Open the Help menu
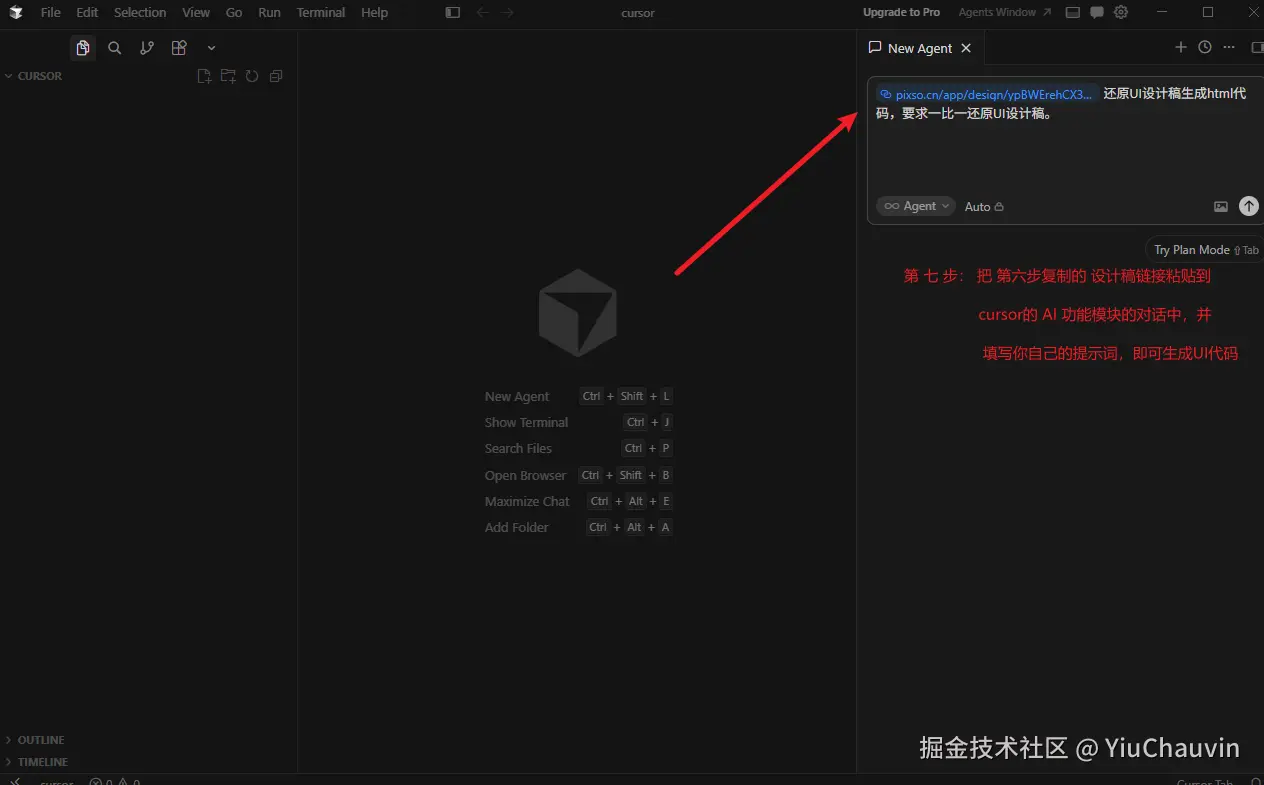Image resolution: width=1264 pixels, height=785 pixels. tap(375, 13)
